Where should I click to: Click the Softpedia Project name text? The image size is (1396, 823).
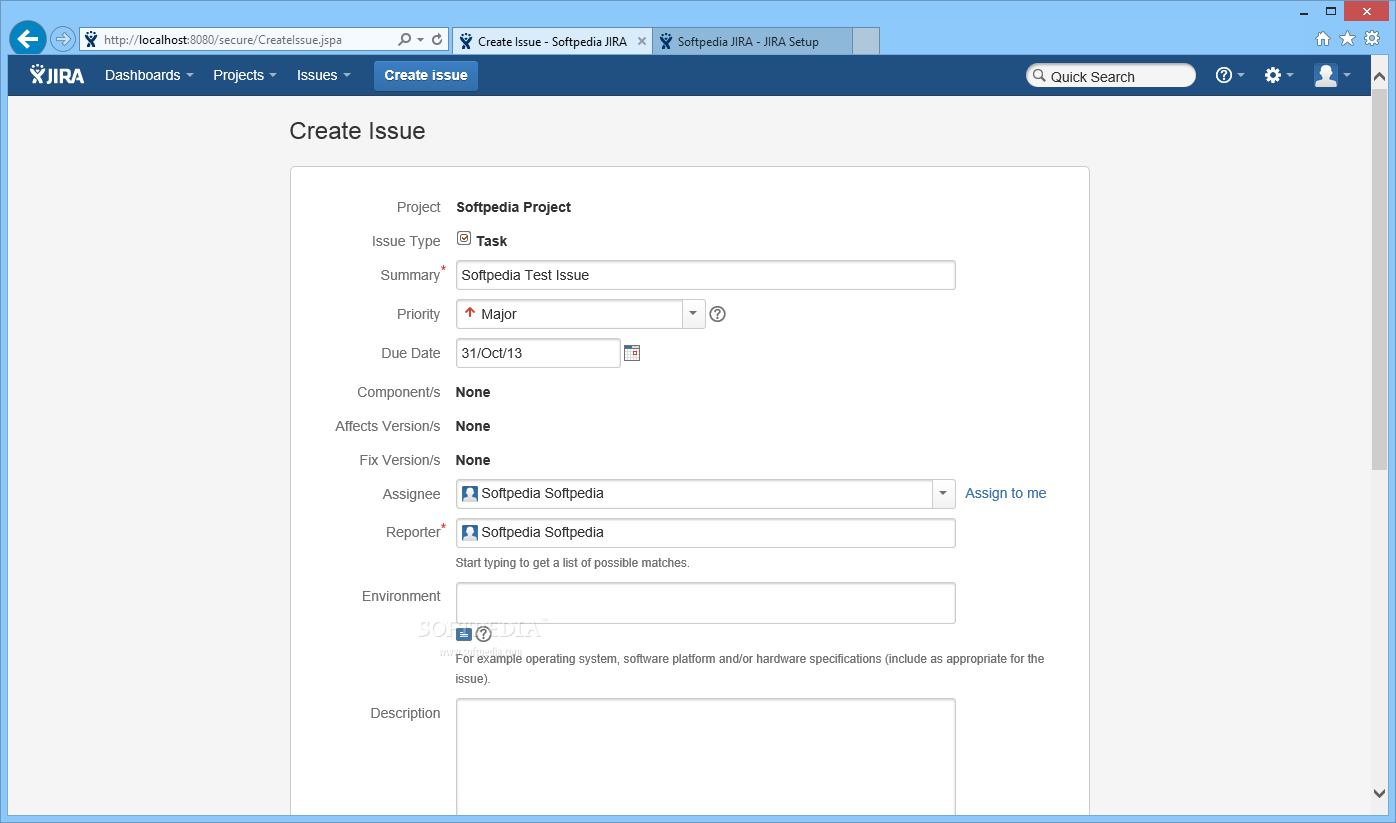[513, 207]
